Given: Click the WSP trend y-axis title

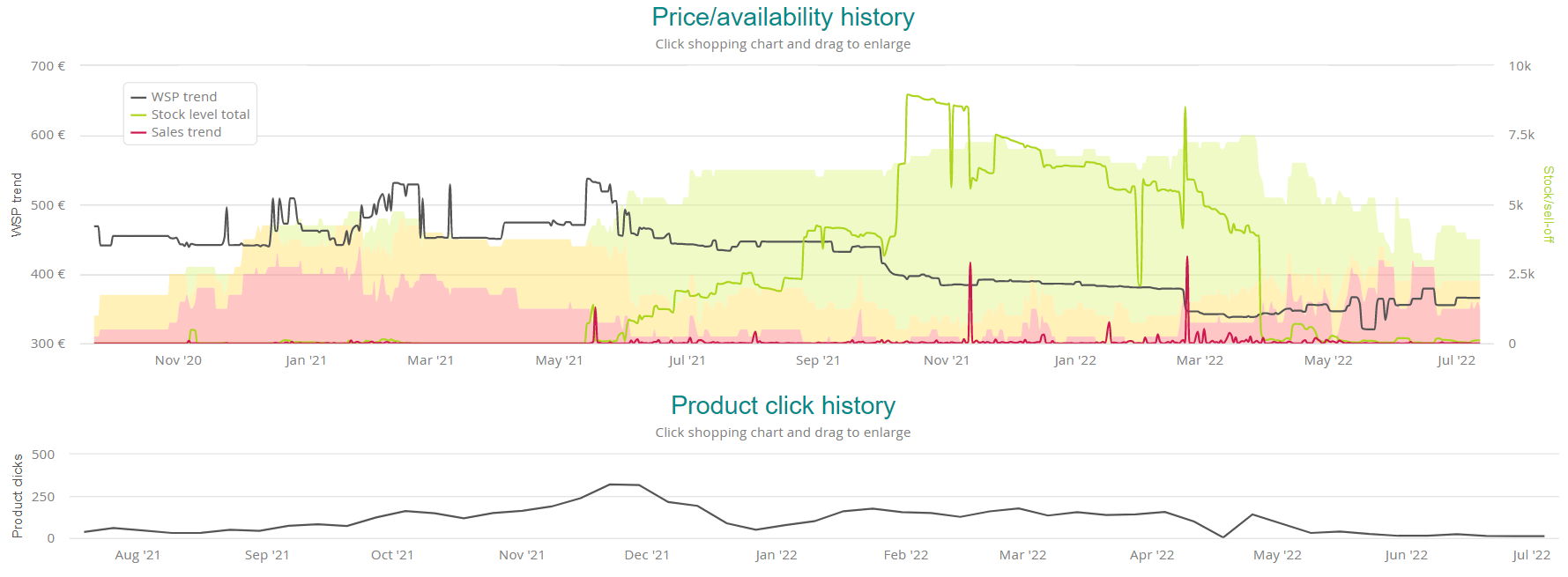Looking at the screenshot, I should pyautogui.click(x=16, y=204).
